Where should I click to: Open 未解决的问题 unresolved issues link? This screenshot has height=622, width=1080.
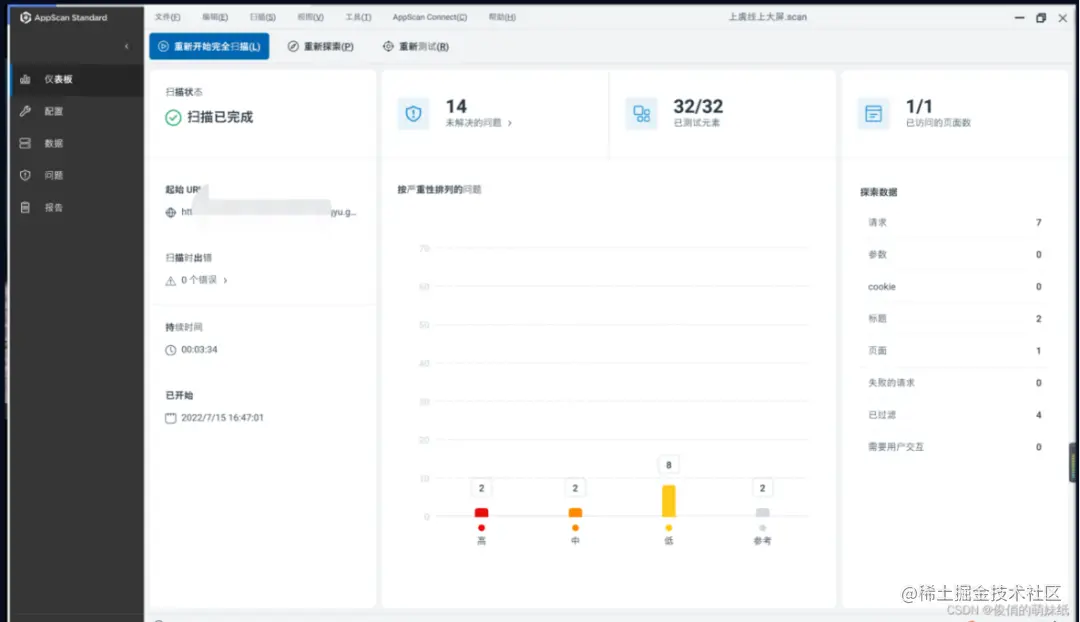(479, 123)
